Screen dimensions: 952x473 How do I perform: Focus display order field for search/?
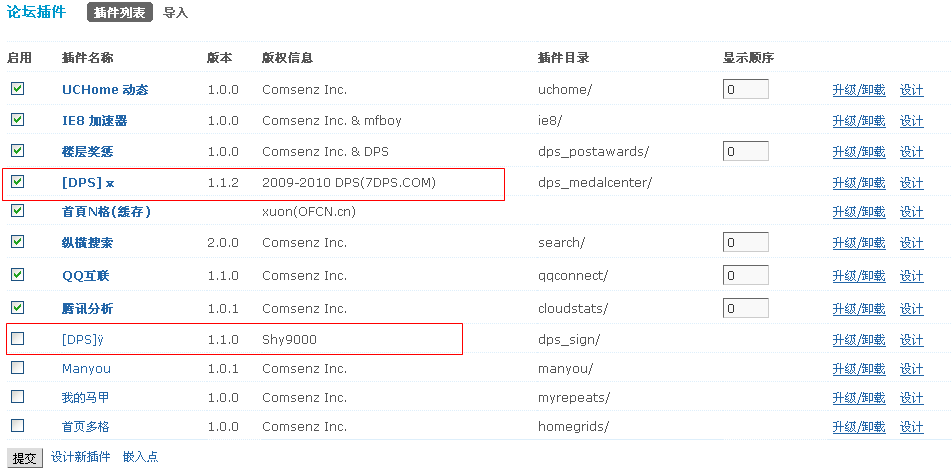tap(746, 242)
